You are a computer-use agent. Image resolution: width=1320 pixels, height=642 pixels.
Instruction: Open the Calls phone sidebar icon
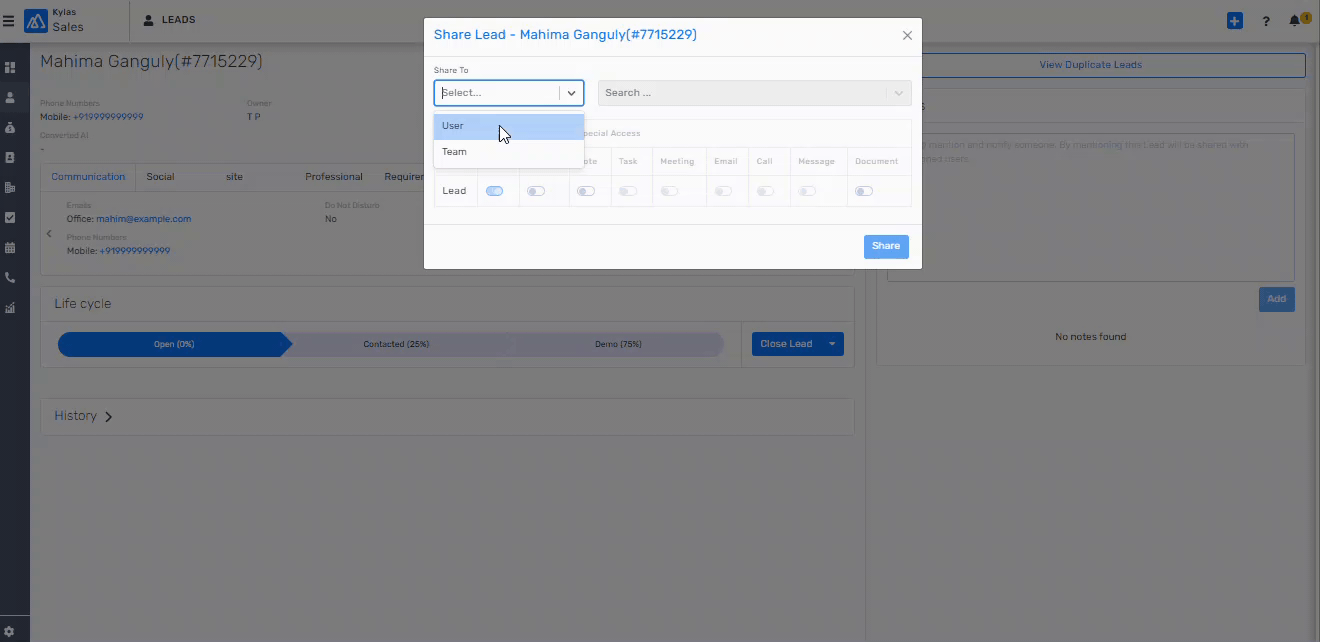[10, 278]
